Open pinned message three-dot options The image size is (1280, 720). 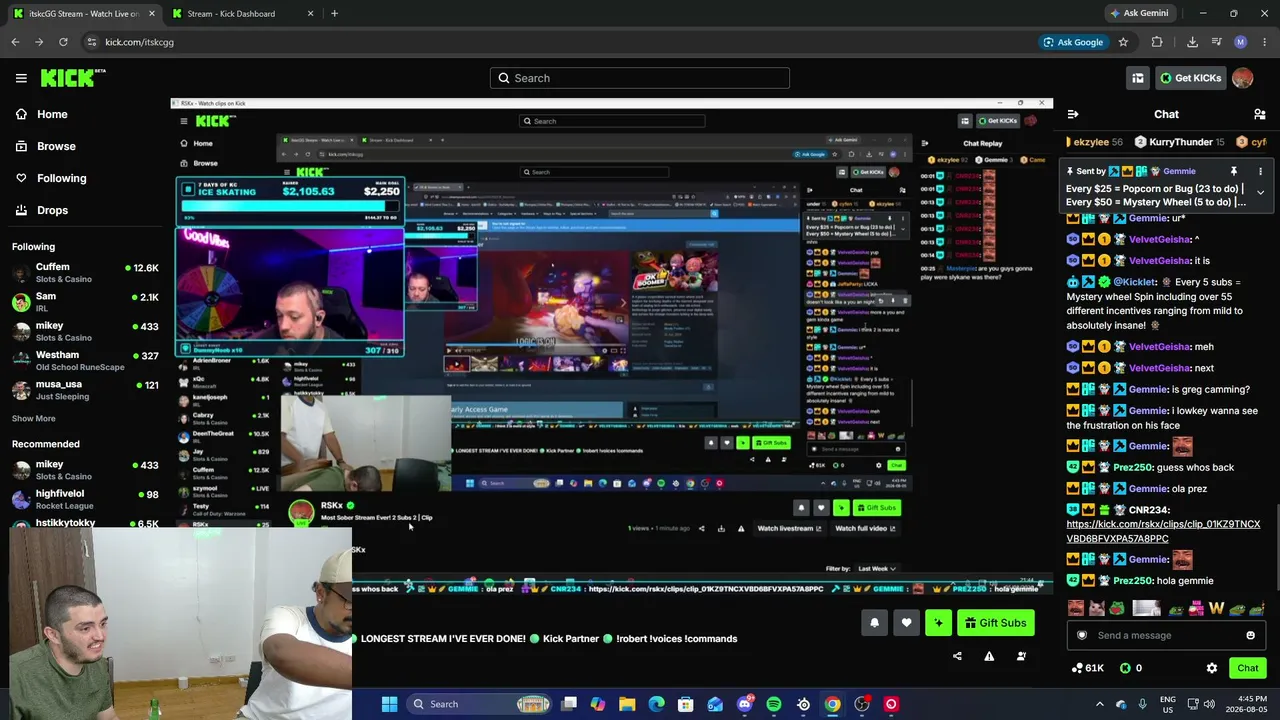[1260, 172]
